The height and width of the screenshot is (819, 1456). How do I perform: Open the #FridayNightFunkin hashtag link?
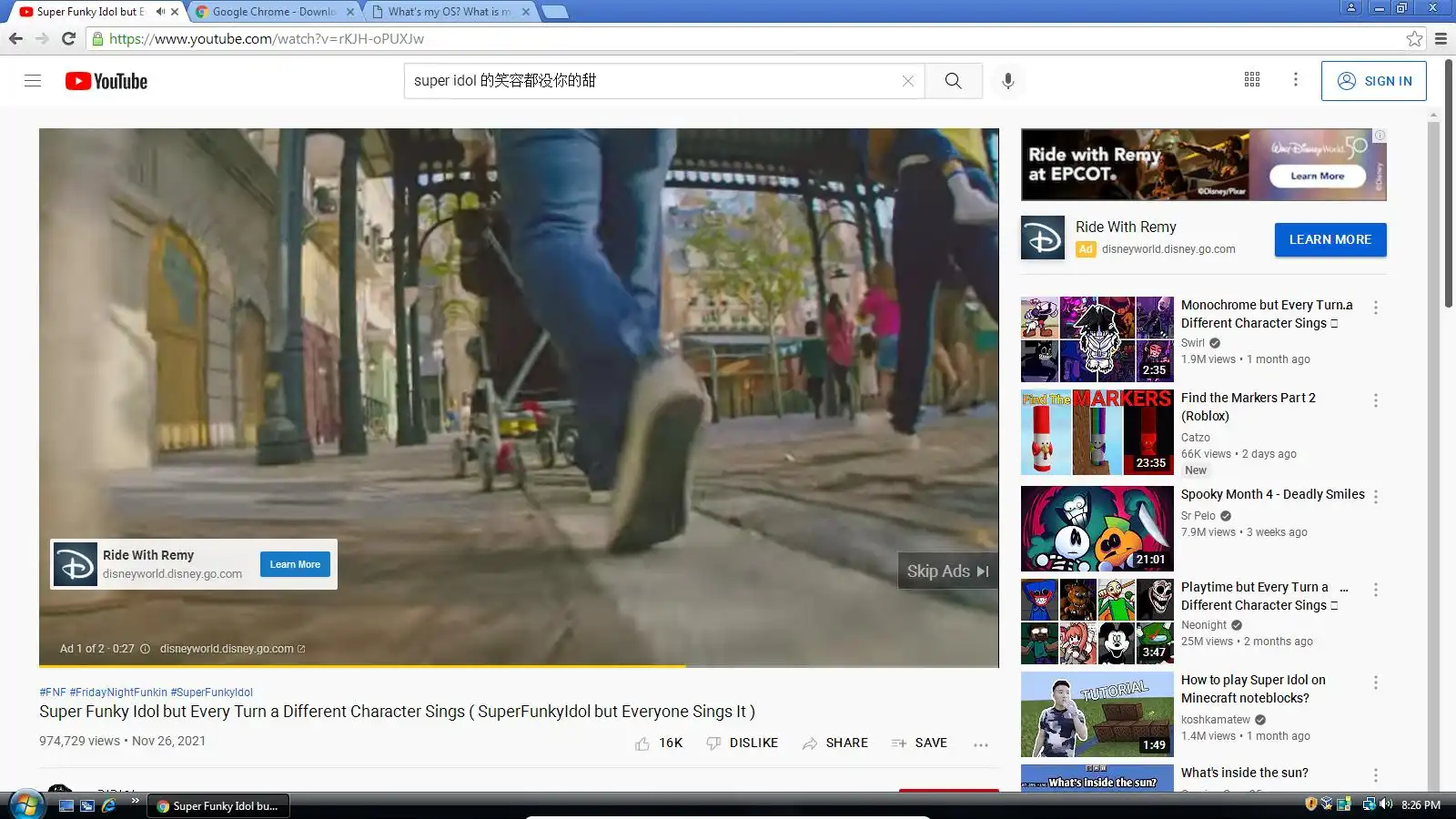(x=118, y=693)
